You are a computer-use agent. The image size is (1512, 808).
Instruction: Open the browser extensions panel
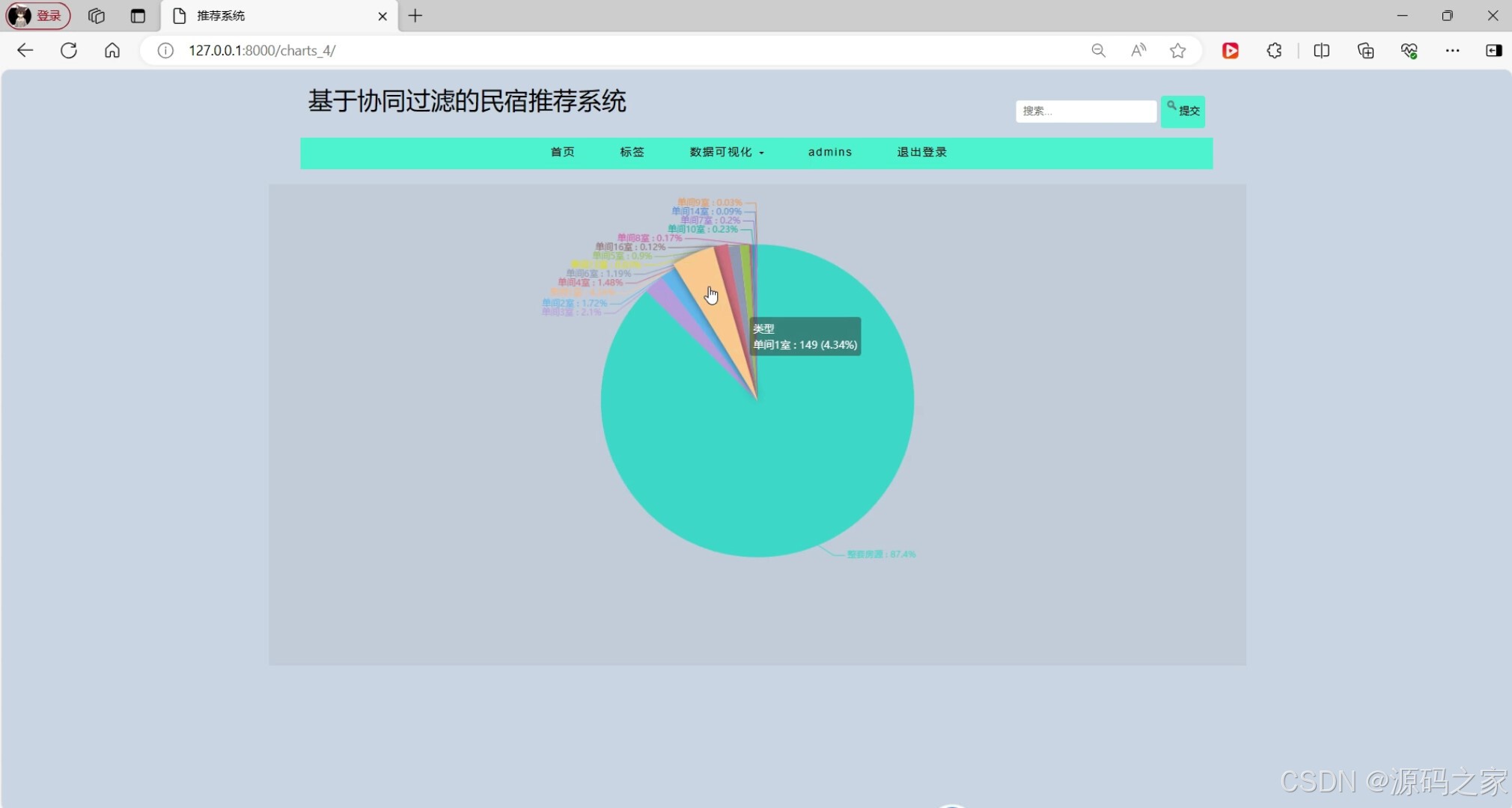click(1273, 50)
